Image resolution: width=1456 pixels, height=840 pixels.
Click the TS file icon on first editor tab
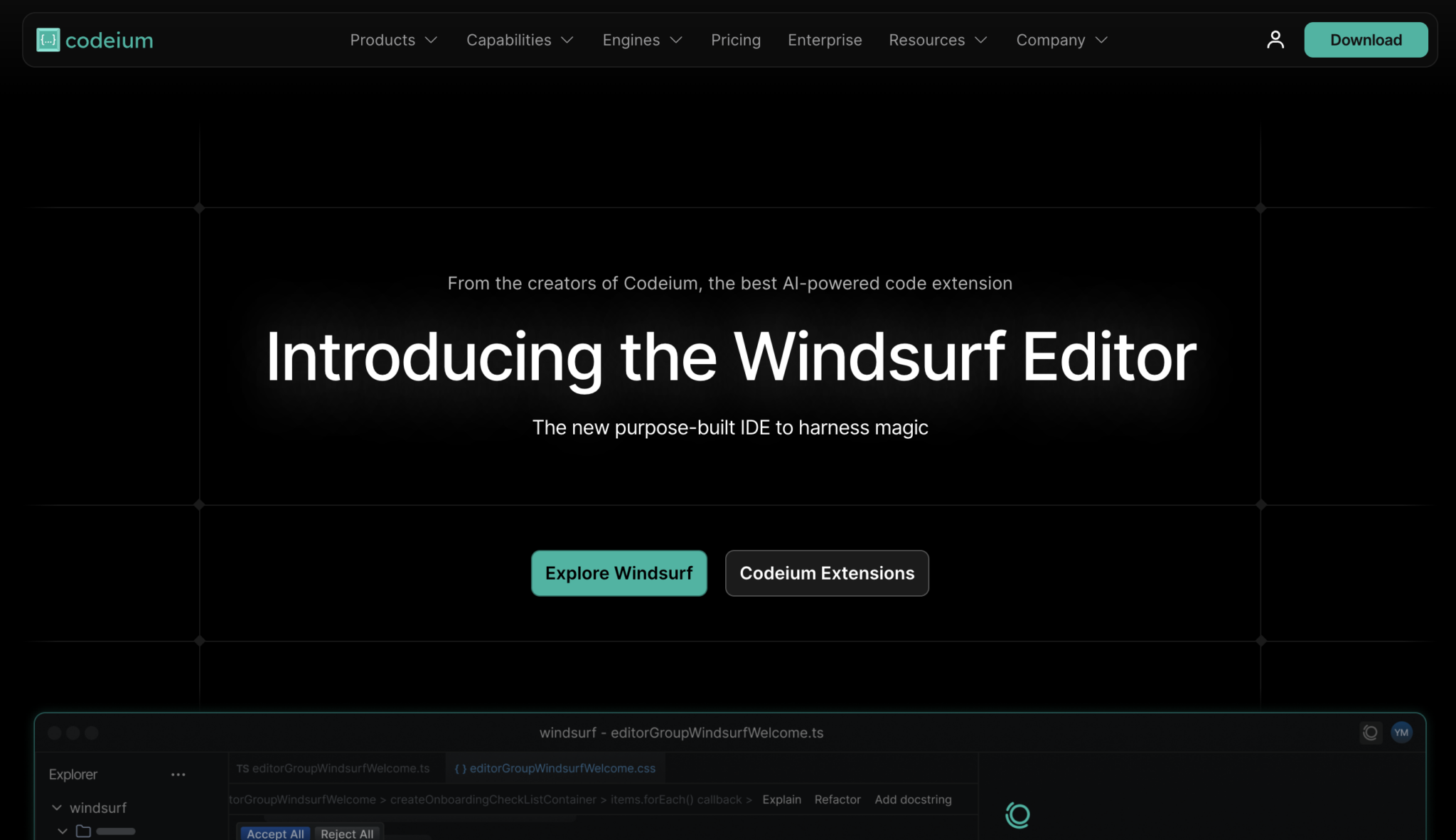click(242, 769)
